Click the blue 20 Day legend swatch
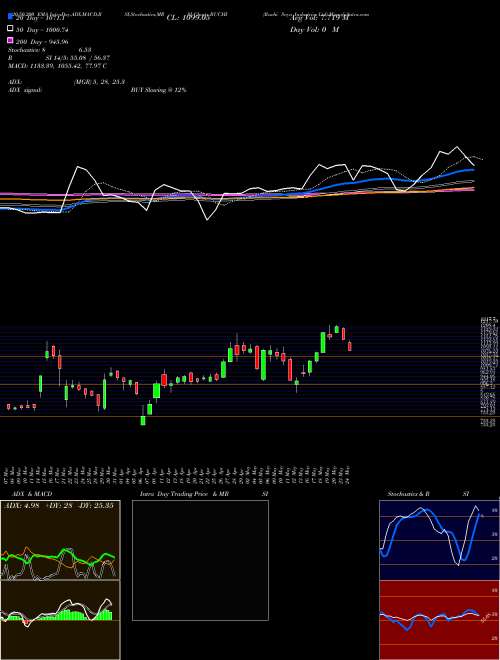The image size is (500, 660). [x=11, y=17]
